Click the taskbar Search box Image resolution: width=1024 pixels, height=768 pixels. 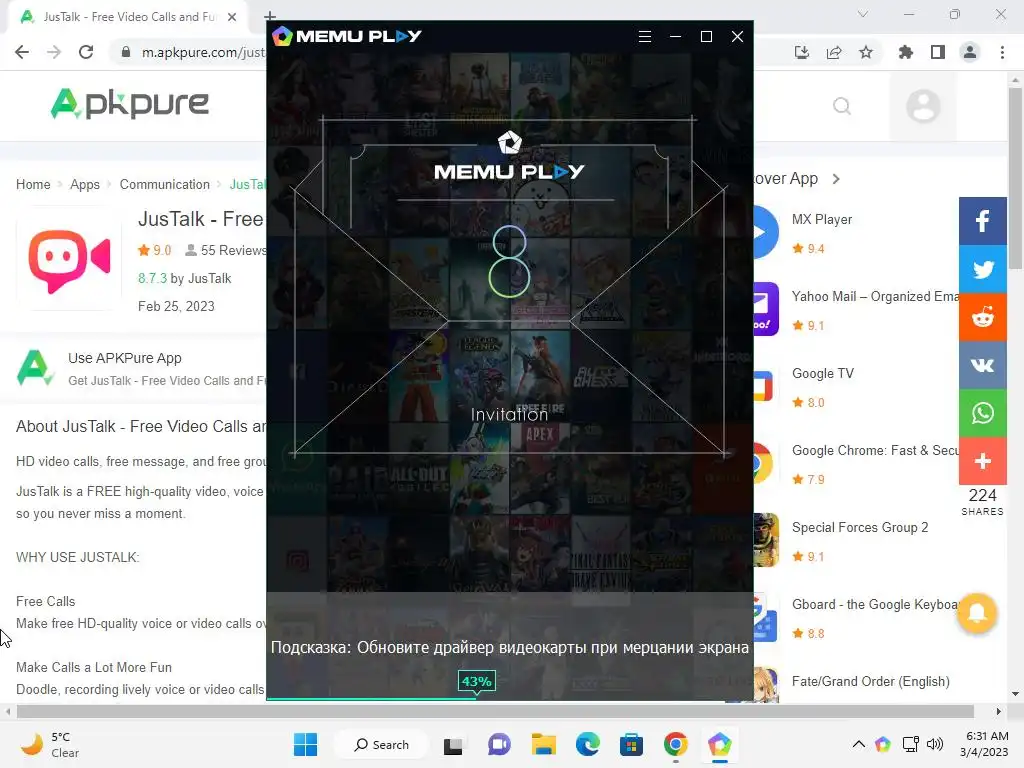[381, 744]
